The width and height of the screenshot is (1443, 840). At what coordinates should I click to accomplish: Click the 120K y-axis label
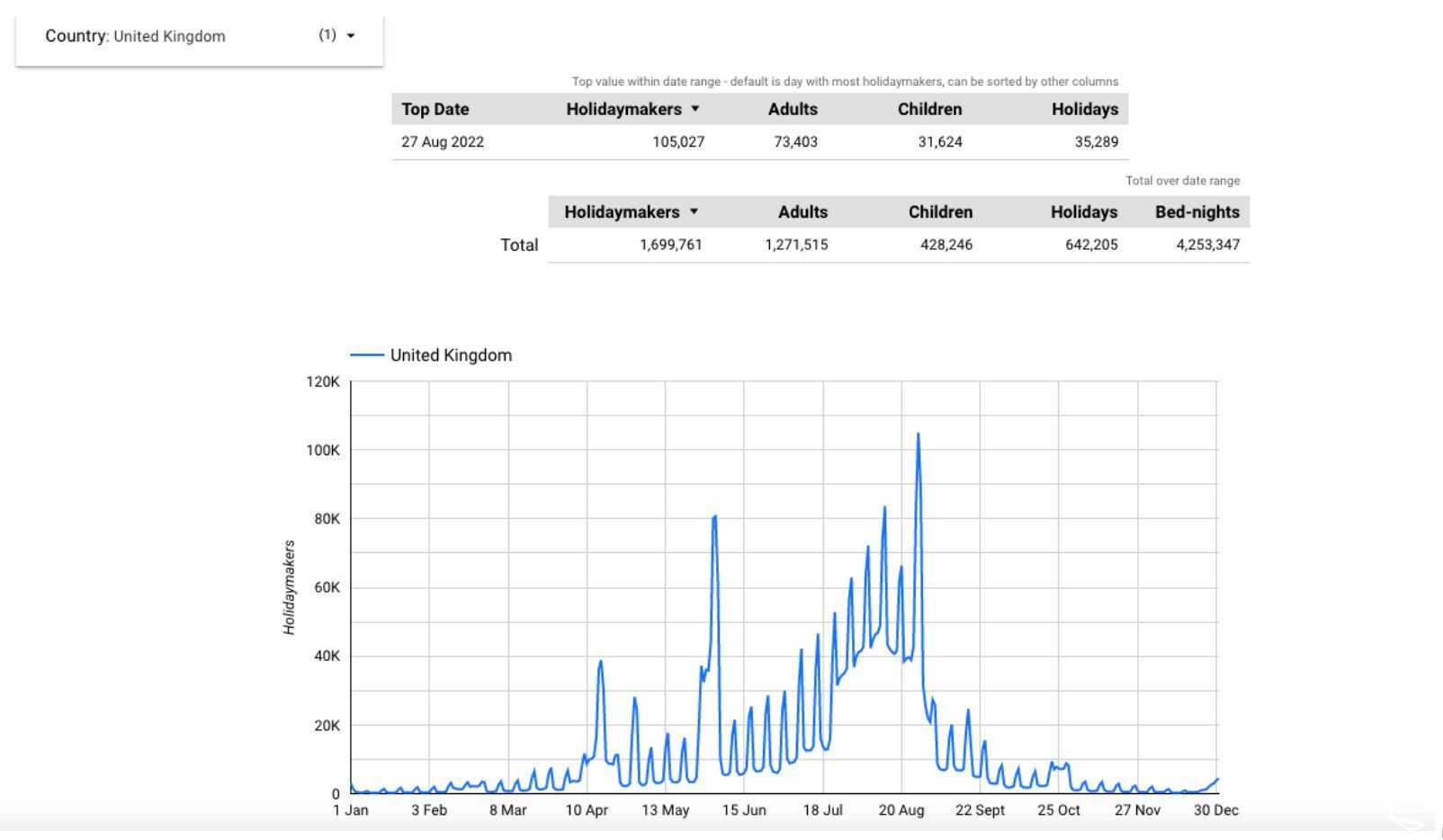tap(323, 382)
